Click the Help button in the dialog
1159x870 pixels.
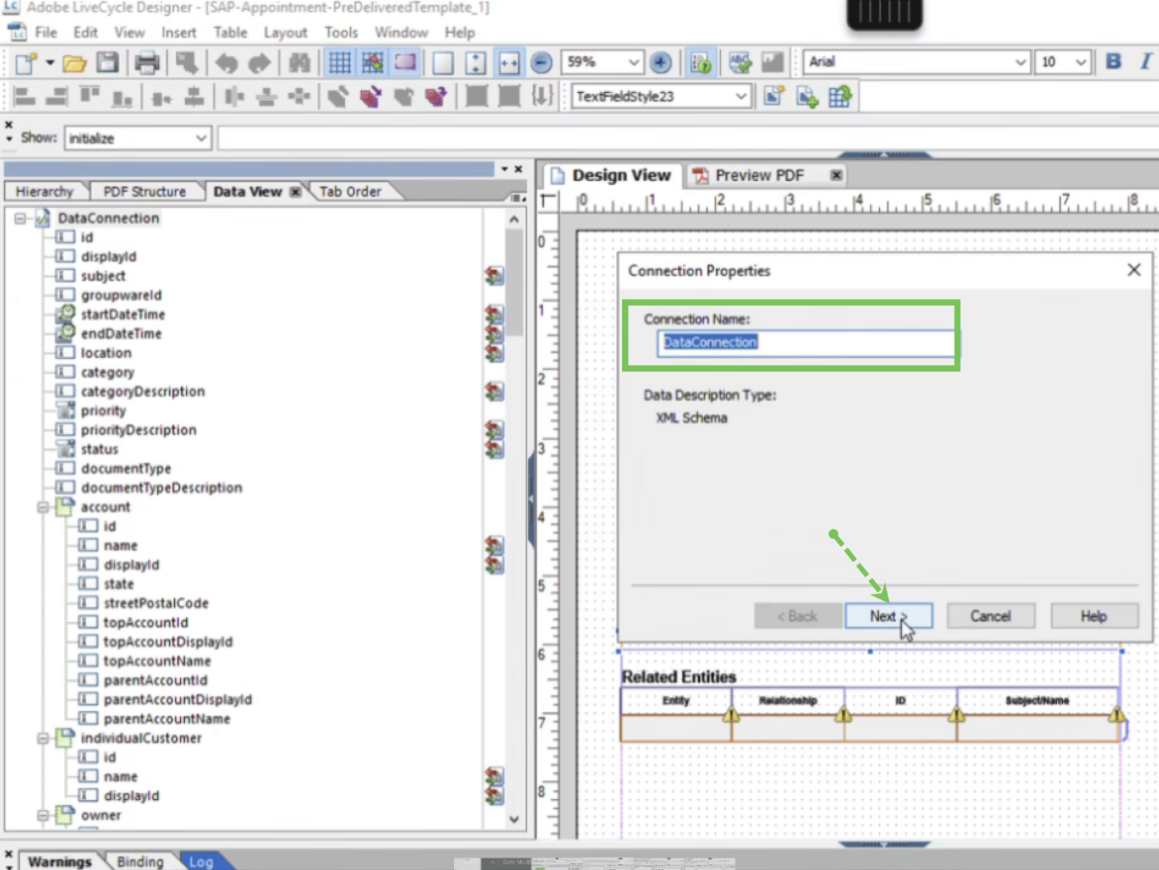point(1094,616)
